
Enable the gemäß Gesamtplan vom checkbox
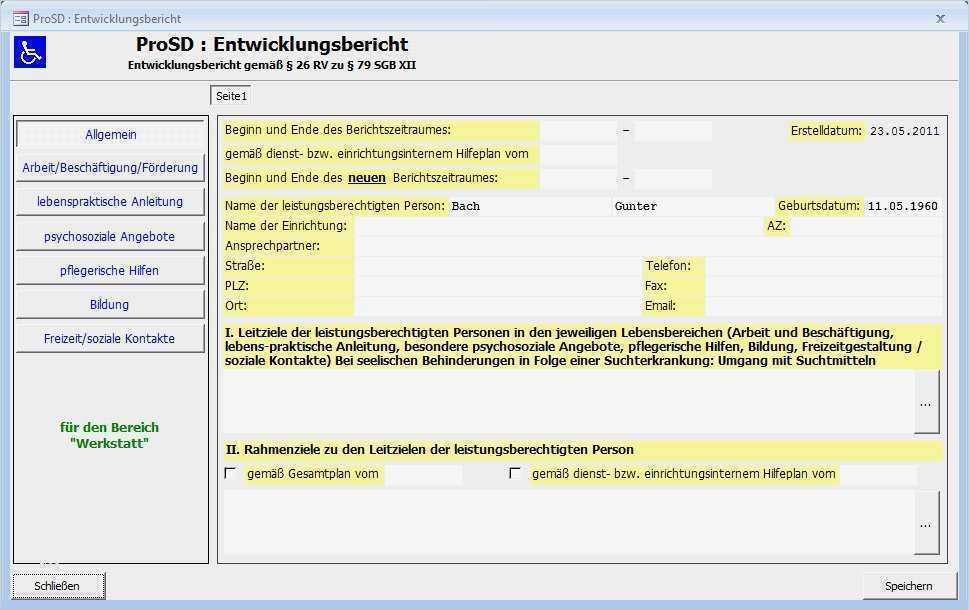click(231, 473)
